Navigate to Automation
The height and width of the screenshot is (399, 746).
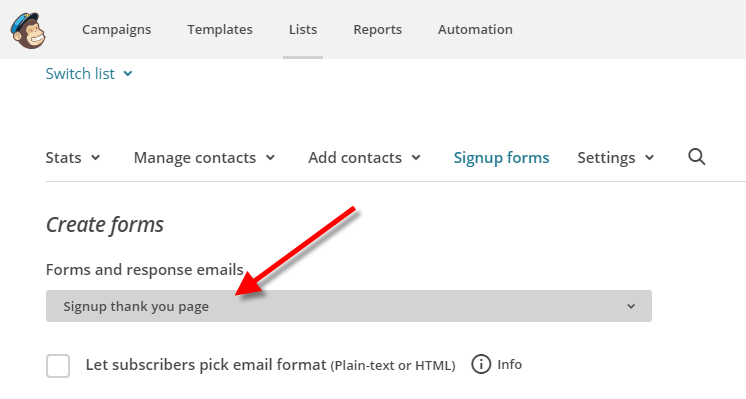pyautogui.click(x=475, y=29)
